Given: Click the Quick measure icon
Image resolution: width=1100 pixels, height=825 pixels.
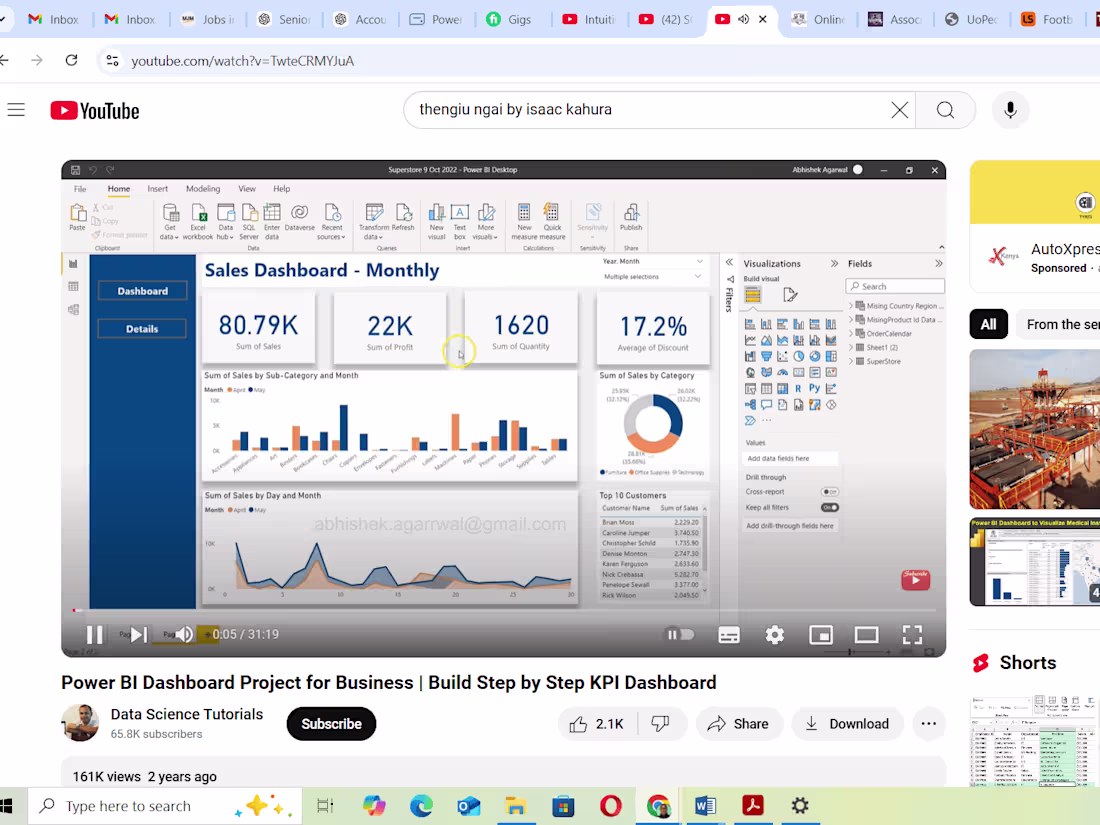Looking at the screenshot, I should point(551,212).
